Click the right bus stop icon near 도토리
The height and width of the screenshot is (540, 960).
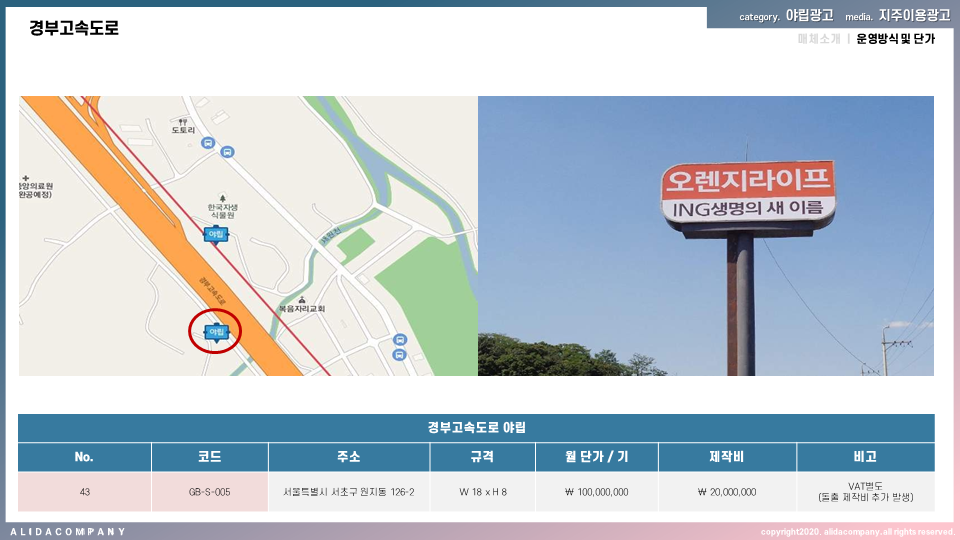[228, 152]
